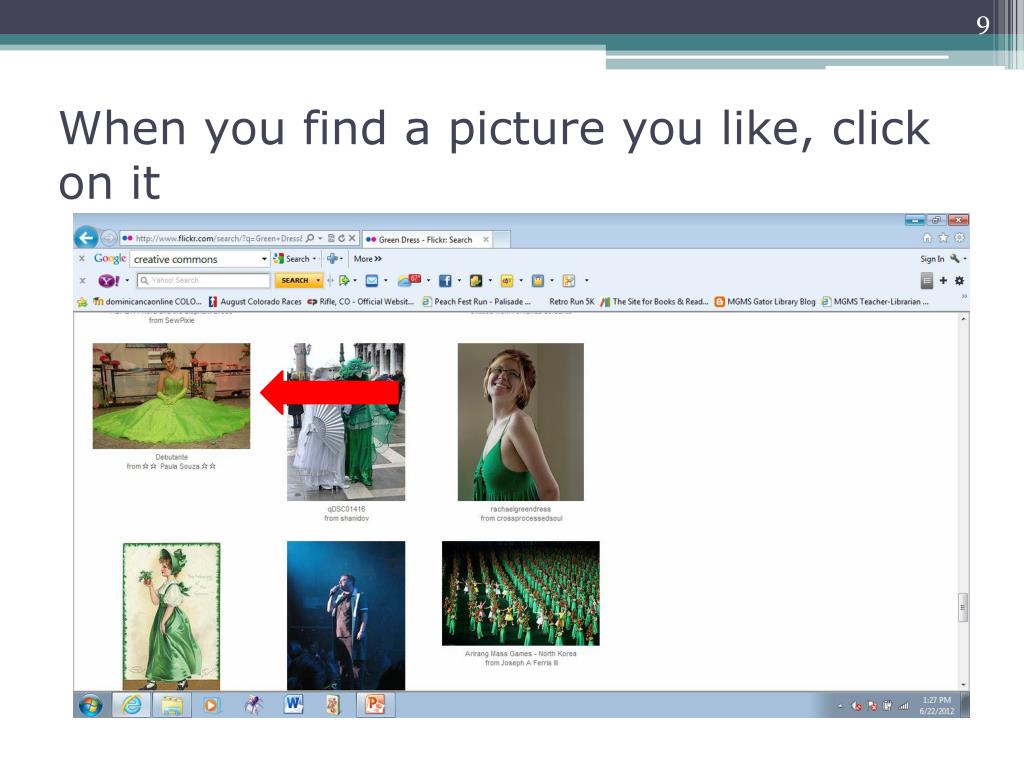Click the Yahoo toolbar gear settings icon
Screen dimensions: 1024x768
959,281
